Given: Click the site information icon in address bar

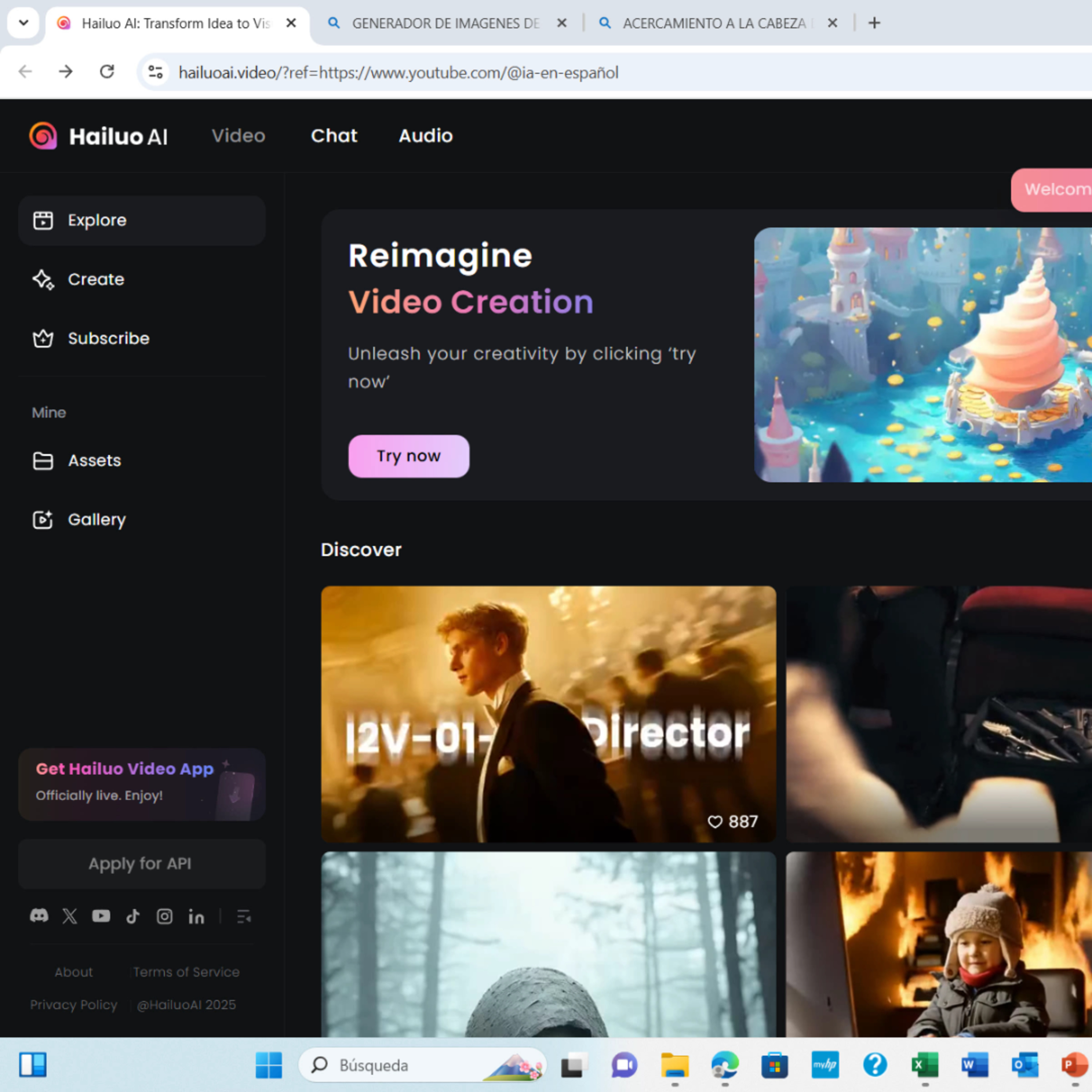Looking at the screenshot, I should coord(155,72).
